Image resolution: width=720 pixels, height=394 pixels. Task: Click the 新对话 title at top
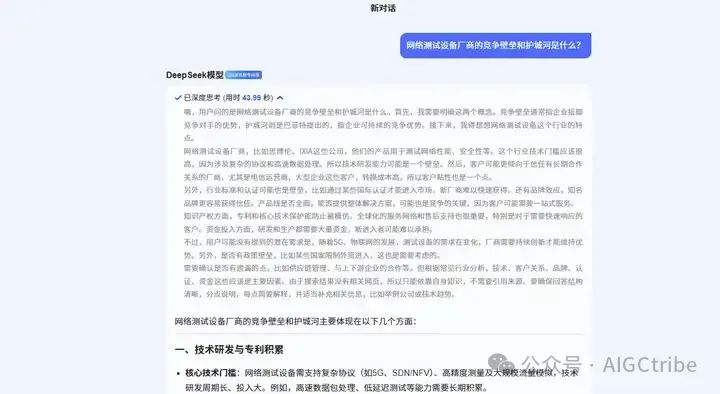pyautogui.click(x=383, y=8)
